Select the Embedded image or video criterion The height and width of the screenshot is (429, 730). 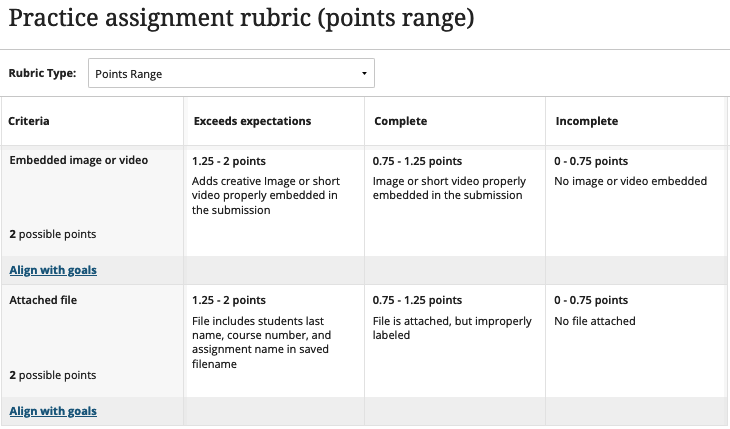pos(79,160)
